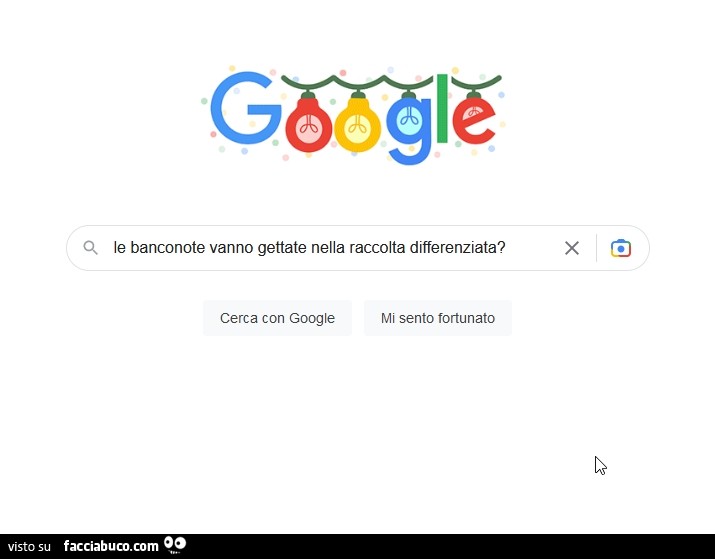Click the Mi sento fortunato button
This screenshot has height=559, width=715.
pyautogui.click(x=438, y=318)
